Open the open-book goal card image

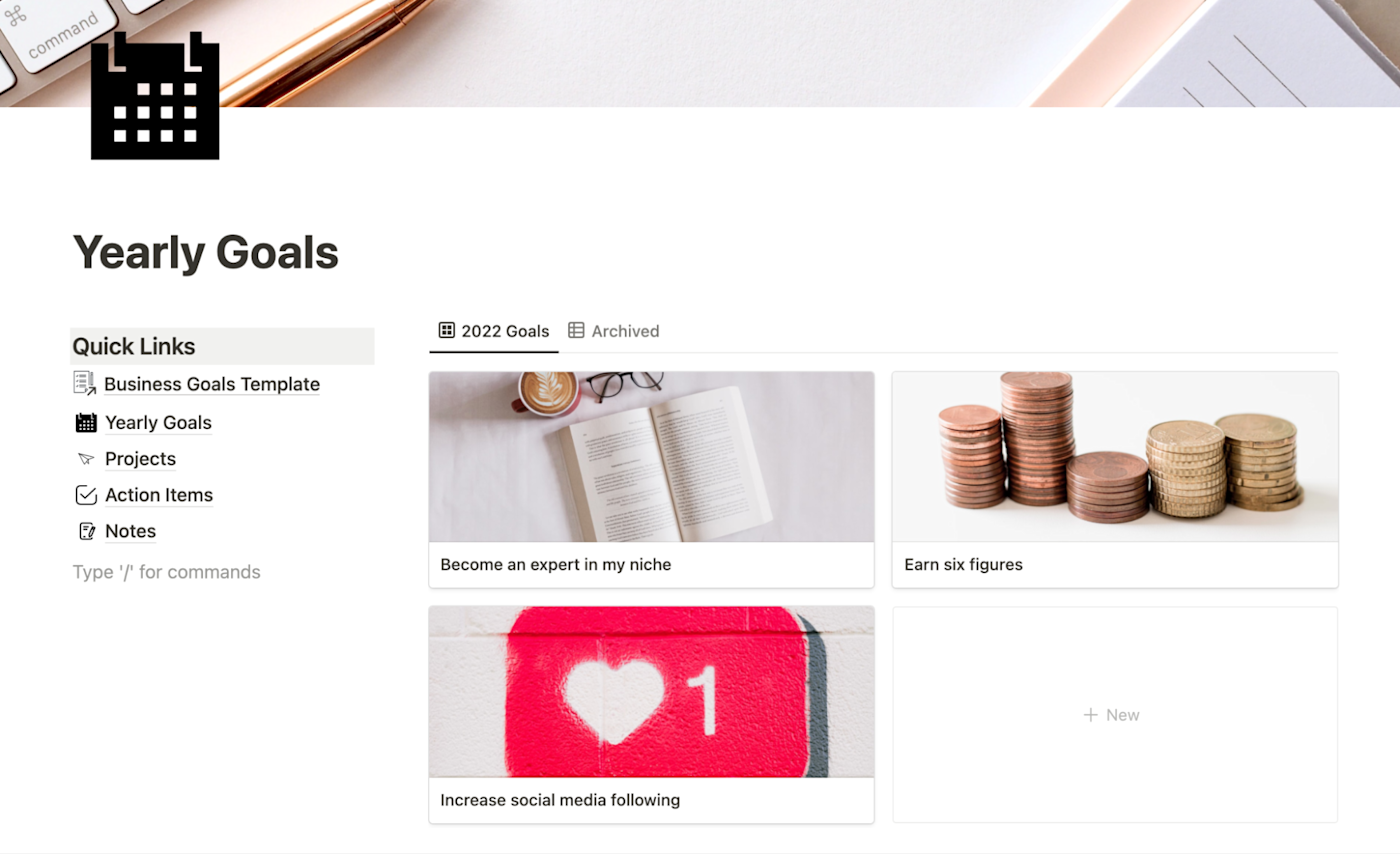(651, 457)
